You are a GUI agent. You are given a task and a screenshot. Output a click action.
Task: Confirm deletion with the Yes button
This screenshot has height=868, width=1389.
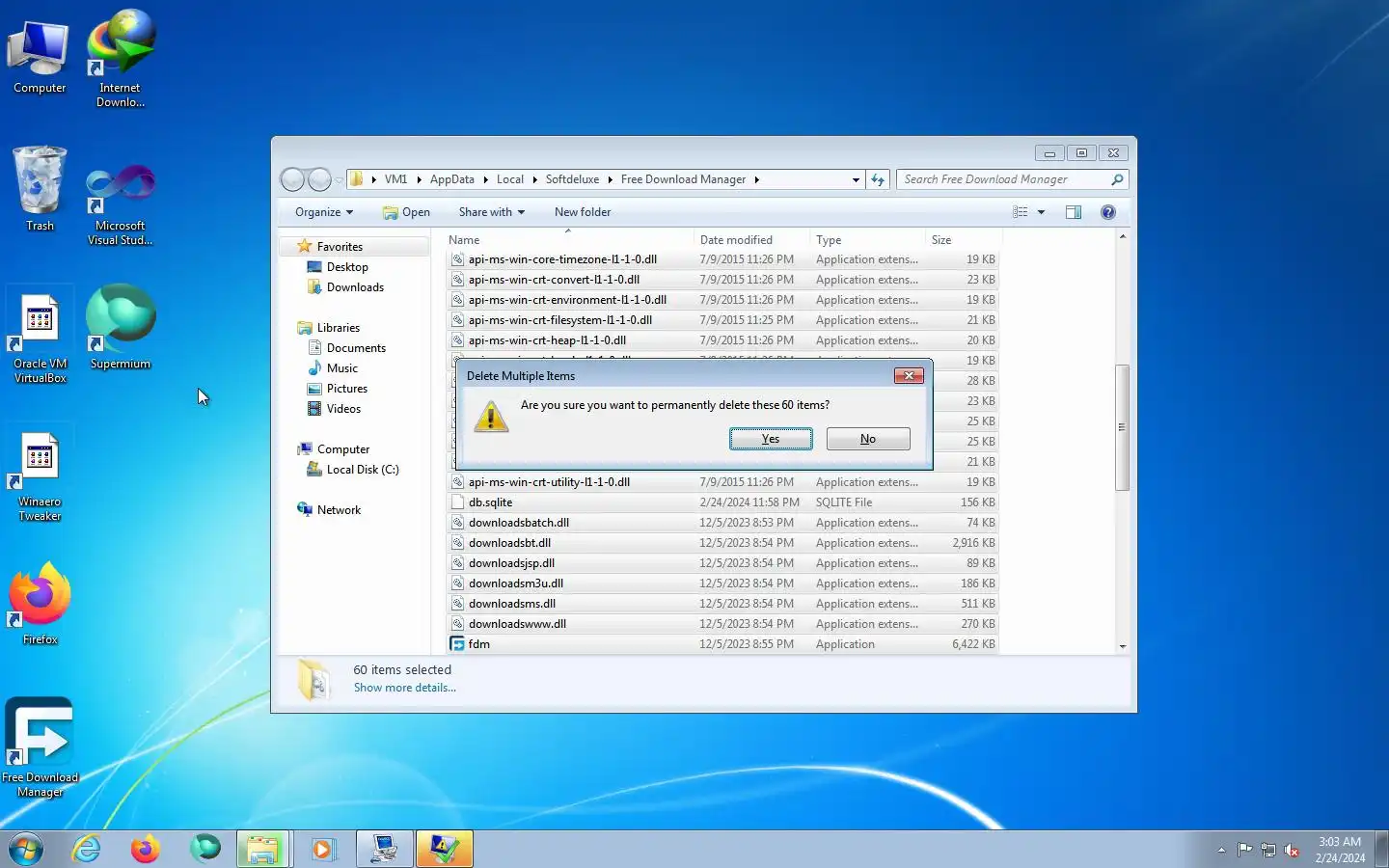[771, 439]
